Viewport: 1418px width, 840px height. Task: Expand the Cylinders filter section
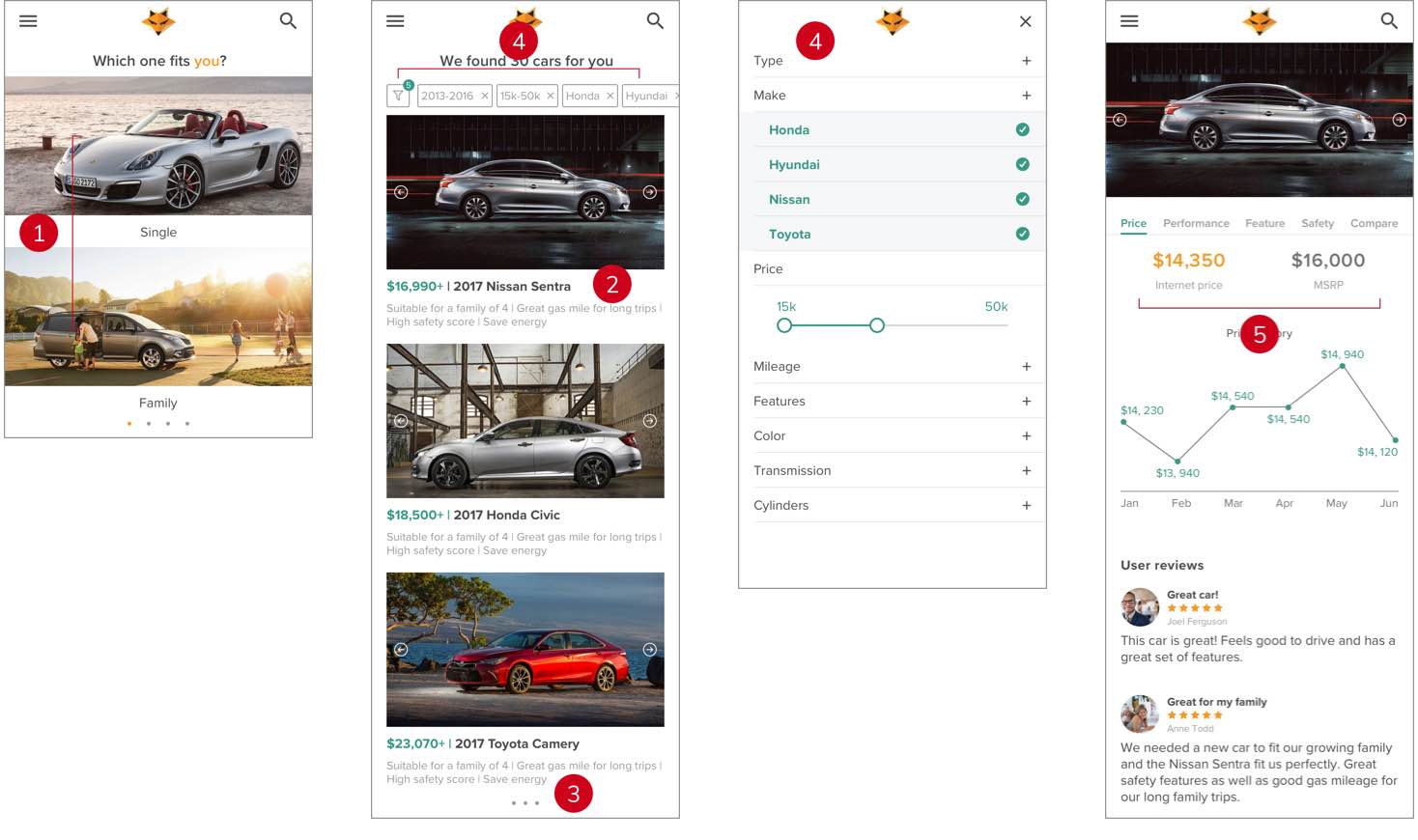(1026, 506)
